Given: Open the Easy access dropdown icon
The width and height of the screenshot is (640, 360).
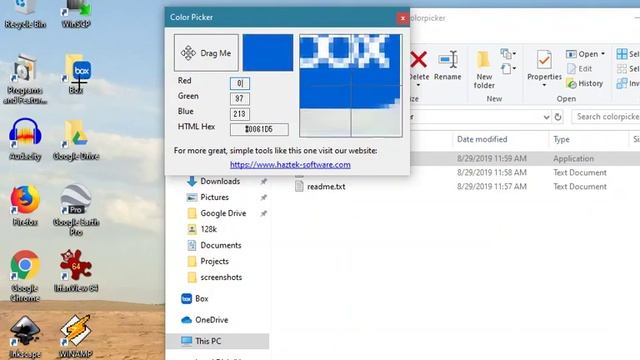Looking at the screenshot, I should (x=508, y=69).
